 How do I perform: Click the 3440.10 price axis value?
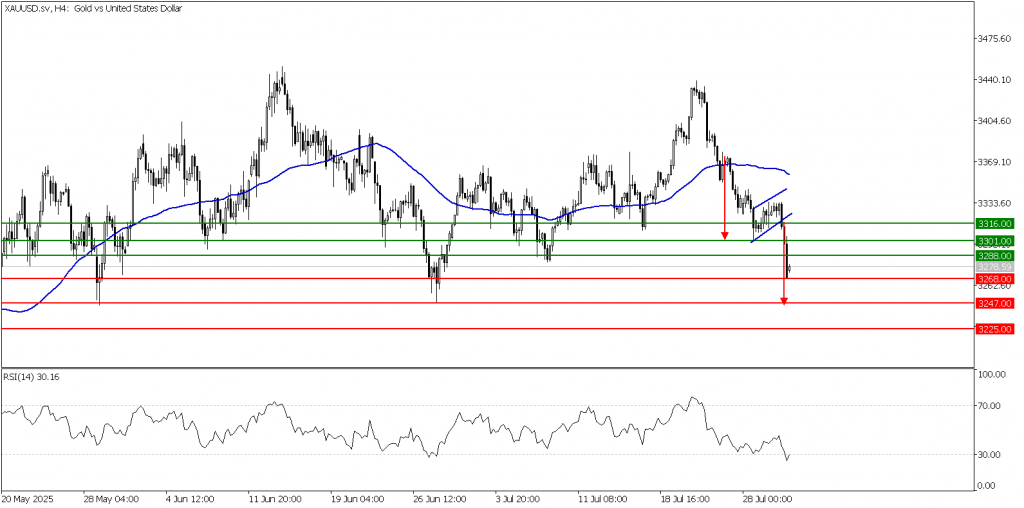(x=996, y=79)
